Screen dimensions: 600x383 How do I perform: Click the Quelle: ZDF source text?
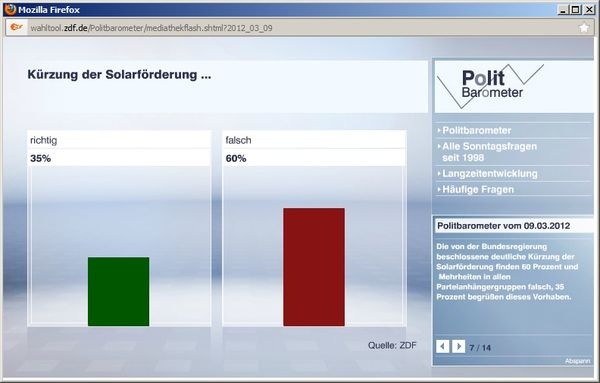392,346
